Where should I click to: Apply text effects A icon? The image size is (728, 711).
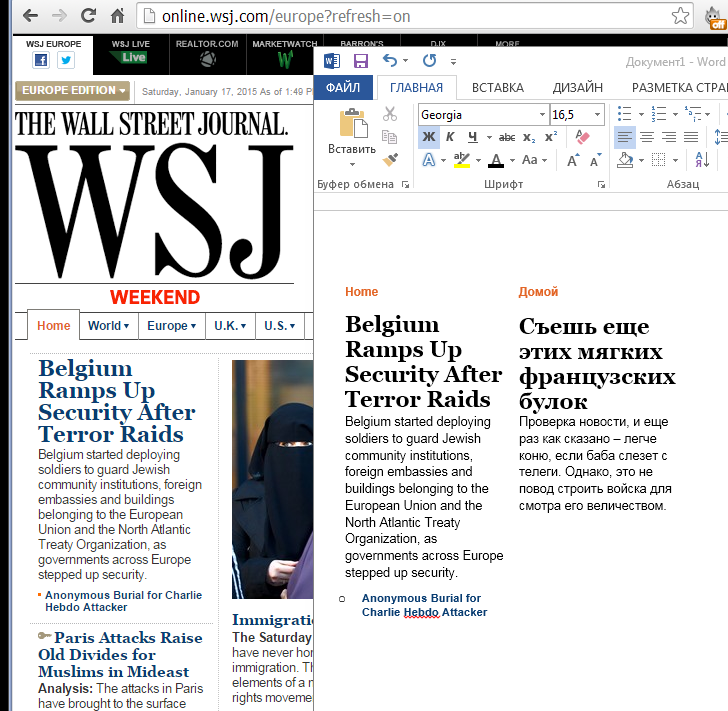tap(429, 160)
